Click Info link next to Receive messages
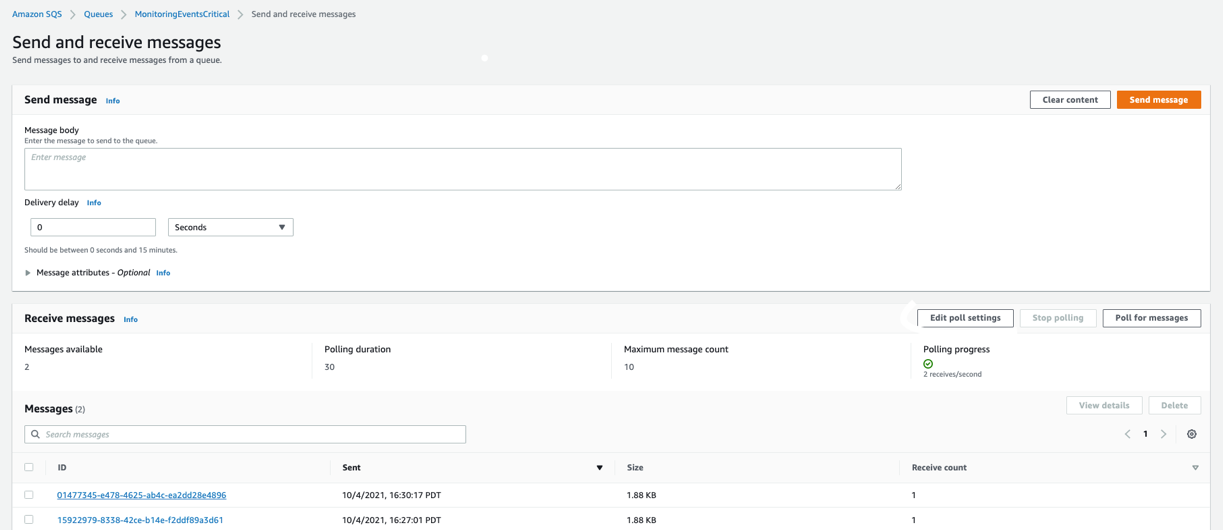Viewport: 1223px width, 530px height. 131,319
